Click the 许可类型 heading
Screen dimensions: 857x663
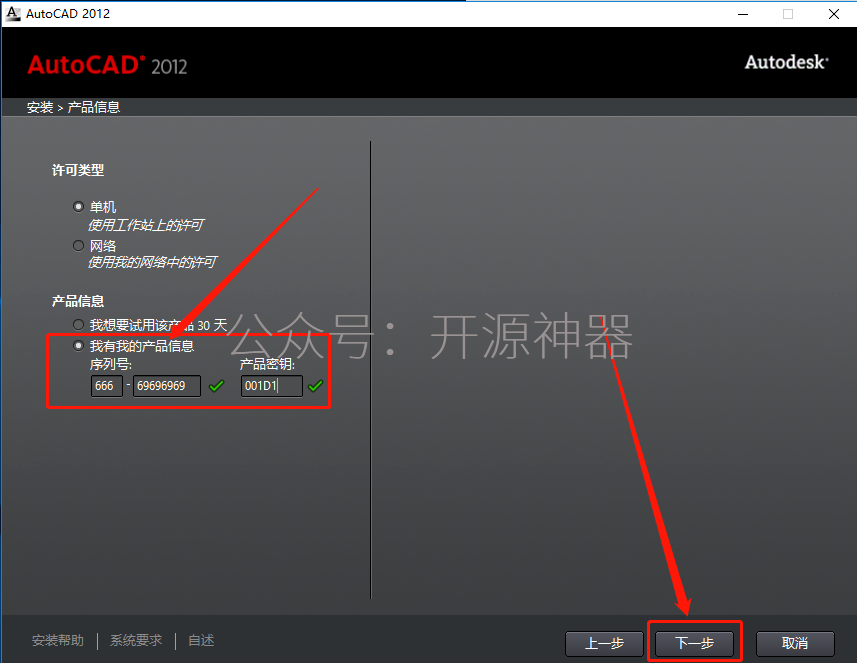tap(78, 170)
